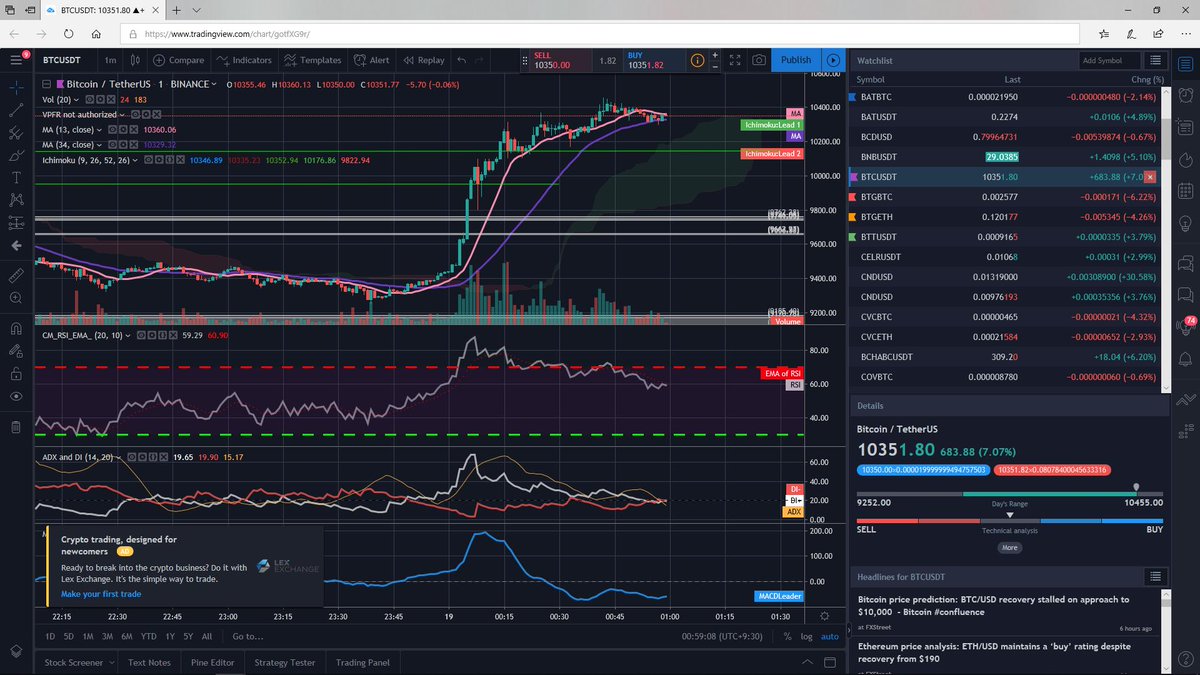Select the zoom in tool
Viewport: 1200px width, 675px height.
point(16,297)
